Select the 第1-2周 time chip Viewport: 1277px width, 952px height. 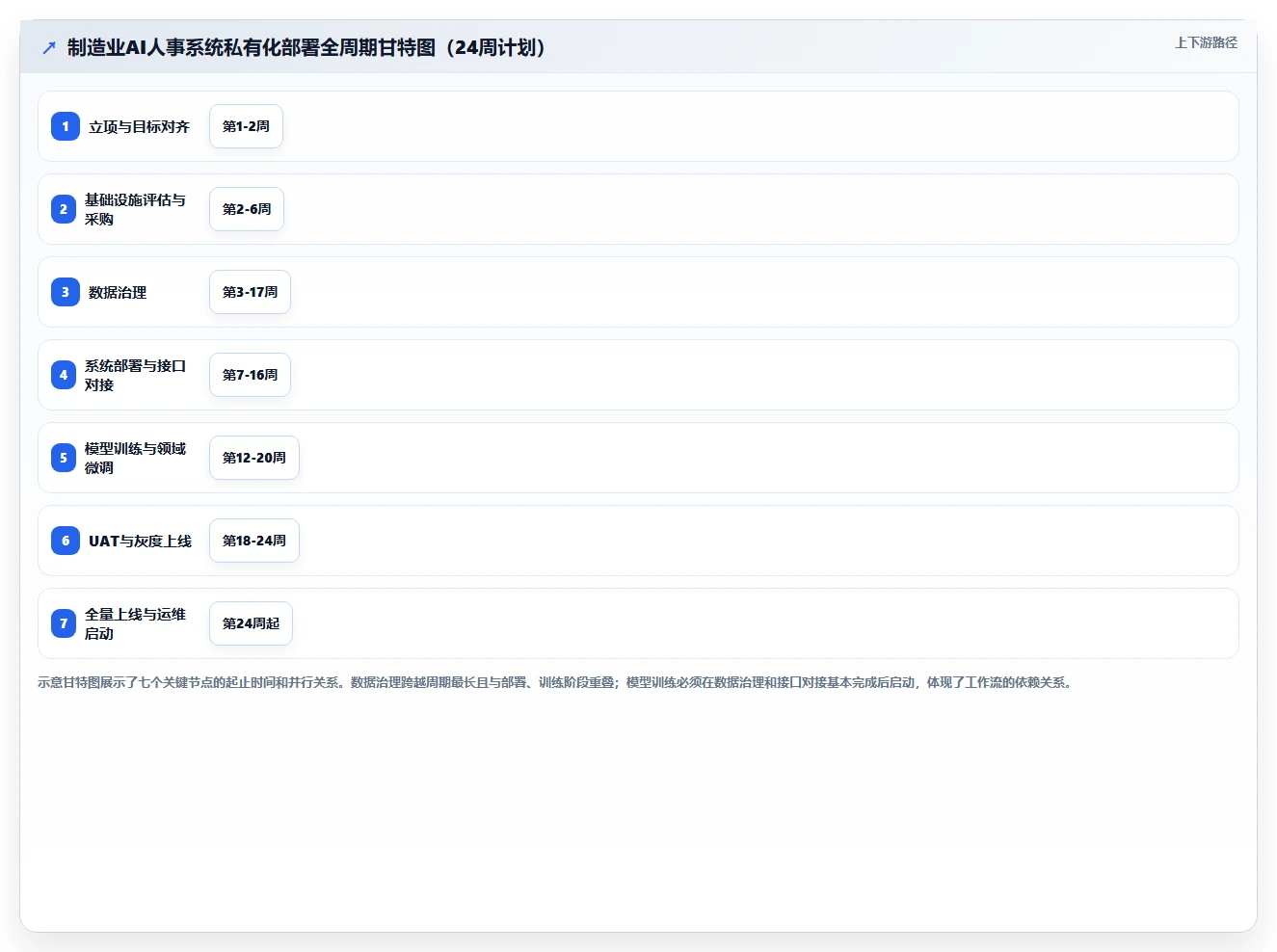246,126
